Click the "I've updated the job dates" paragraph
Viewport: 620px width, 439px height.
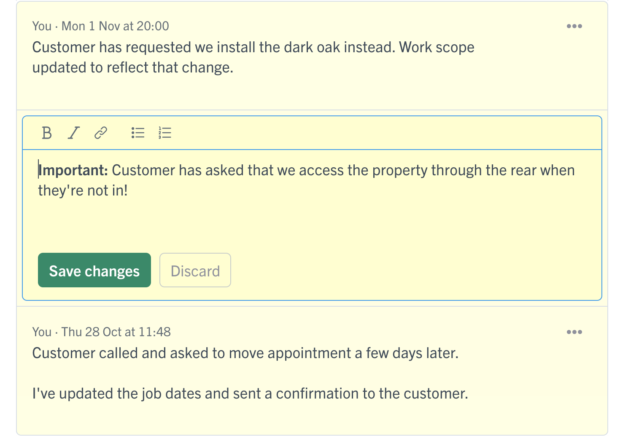coord(250,394)
